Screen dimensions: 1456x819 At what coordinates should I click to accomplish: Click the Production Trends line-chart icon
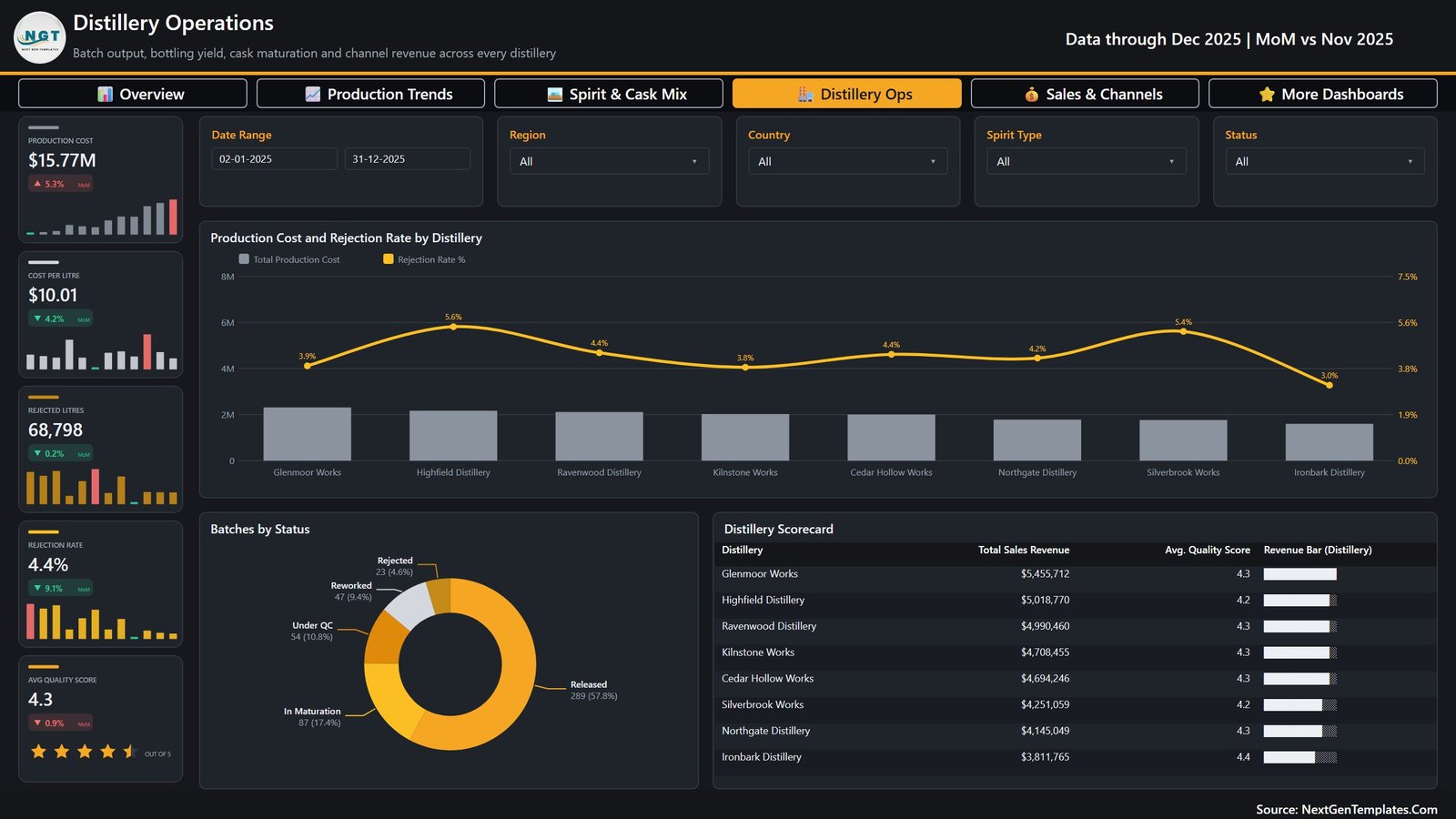pos(313,95)
